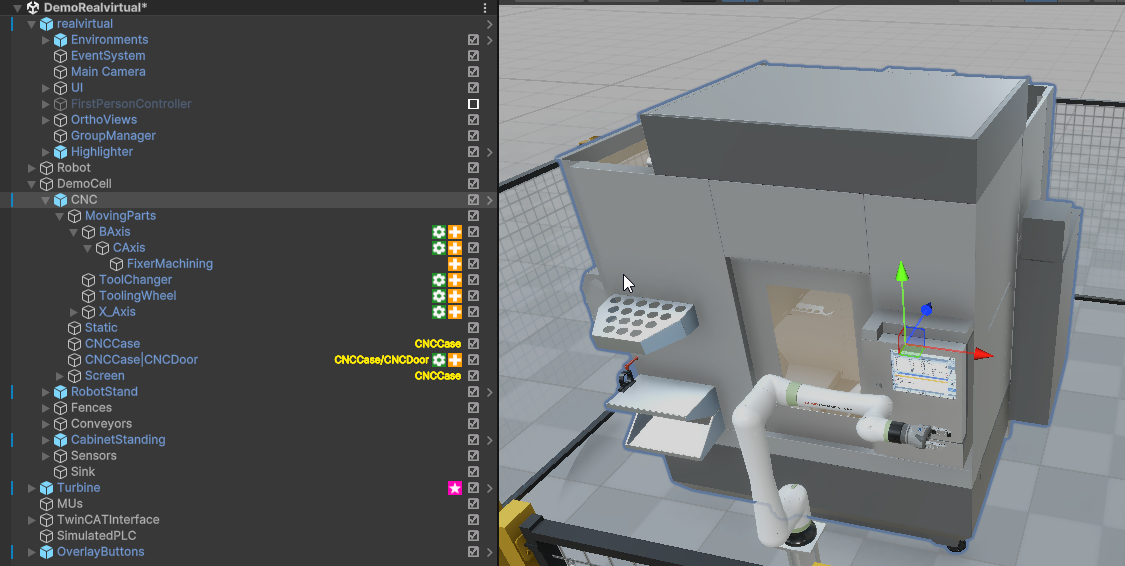Click the pink star icon beside Turbine
Viewport: 1125px width, 566px height.
coord(454,488)
